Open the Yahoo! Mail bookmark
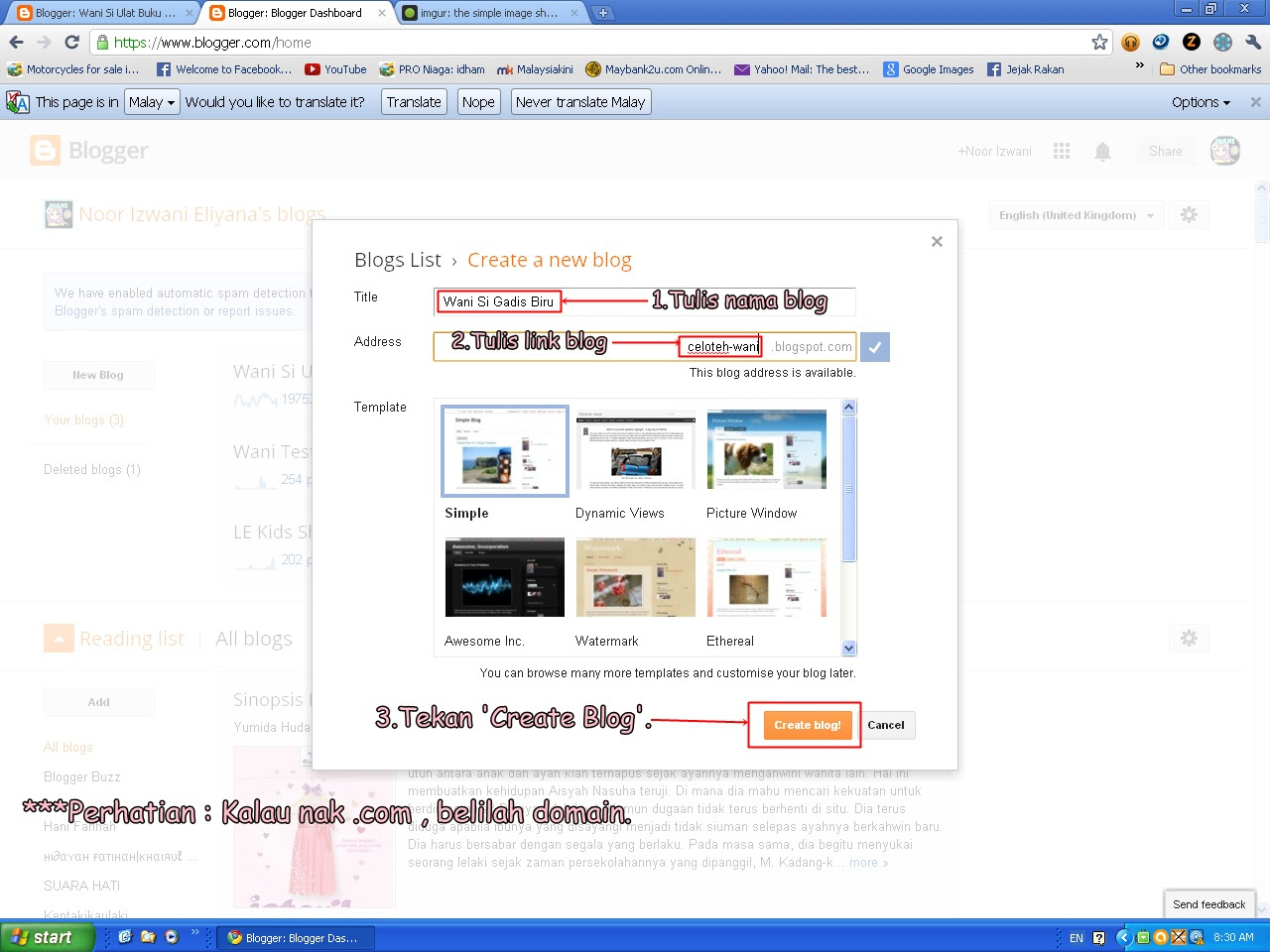 [802, 69]
